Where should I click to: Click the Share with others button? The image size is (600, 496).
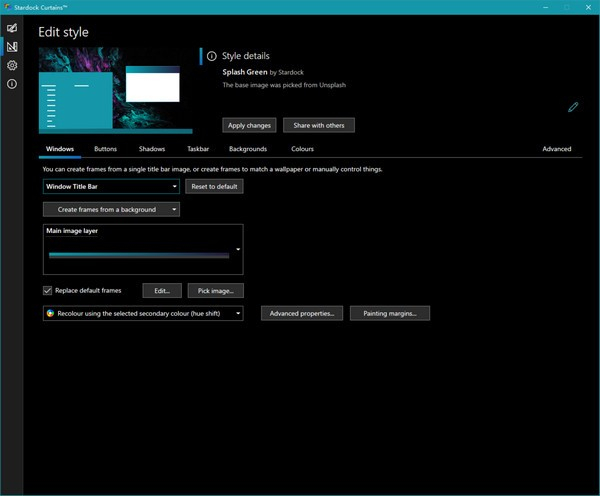(x=318, y=125)
